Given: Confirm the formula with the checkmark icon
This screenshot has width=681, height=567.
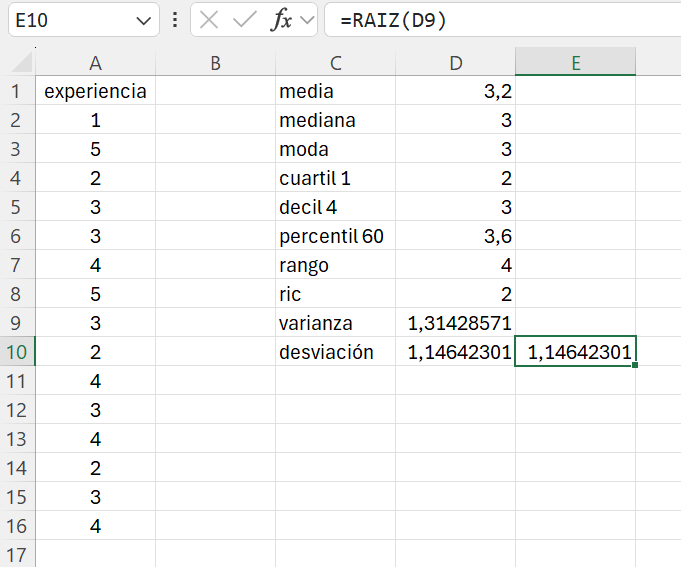Looking at the screenshot, I should coord(244,20).
